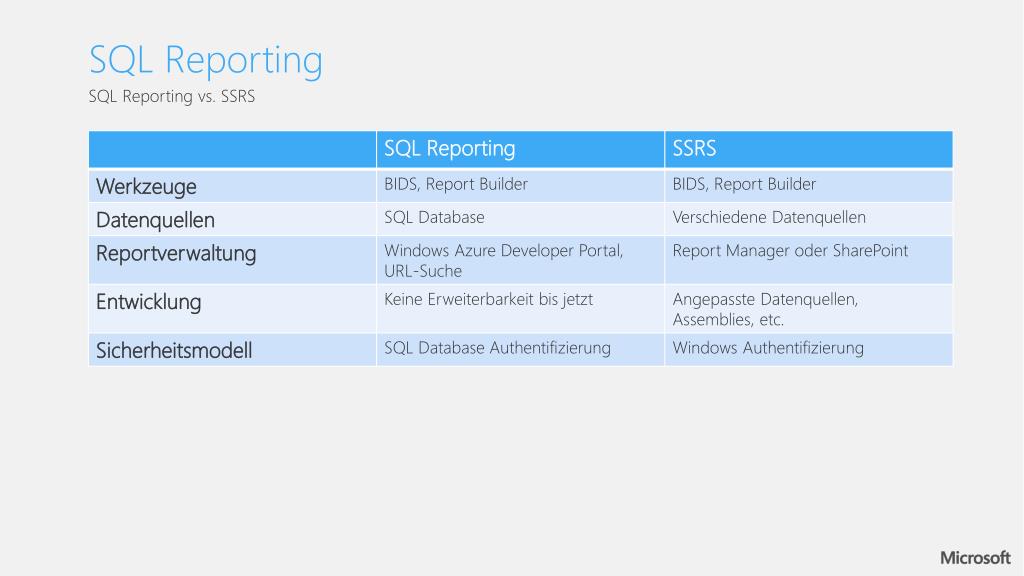Click the Microsoft logo
Image resolution: width=1024 pixels, height=576 pixels.
(975, 558)
